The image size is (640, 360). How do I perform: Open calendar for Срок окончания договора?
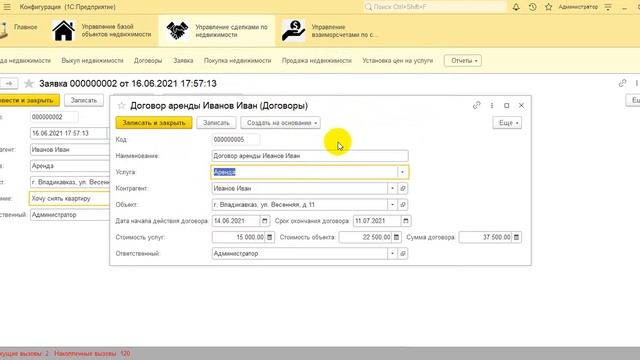coord(406,221)
